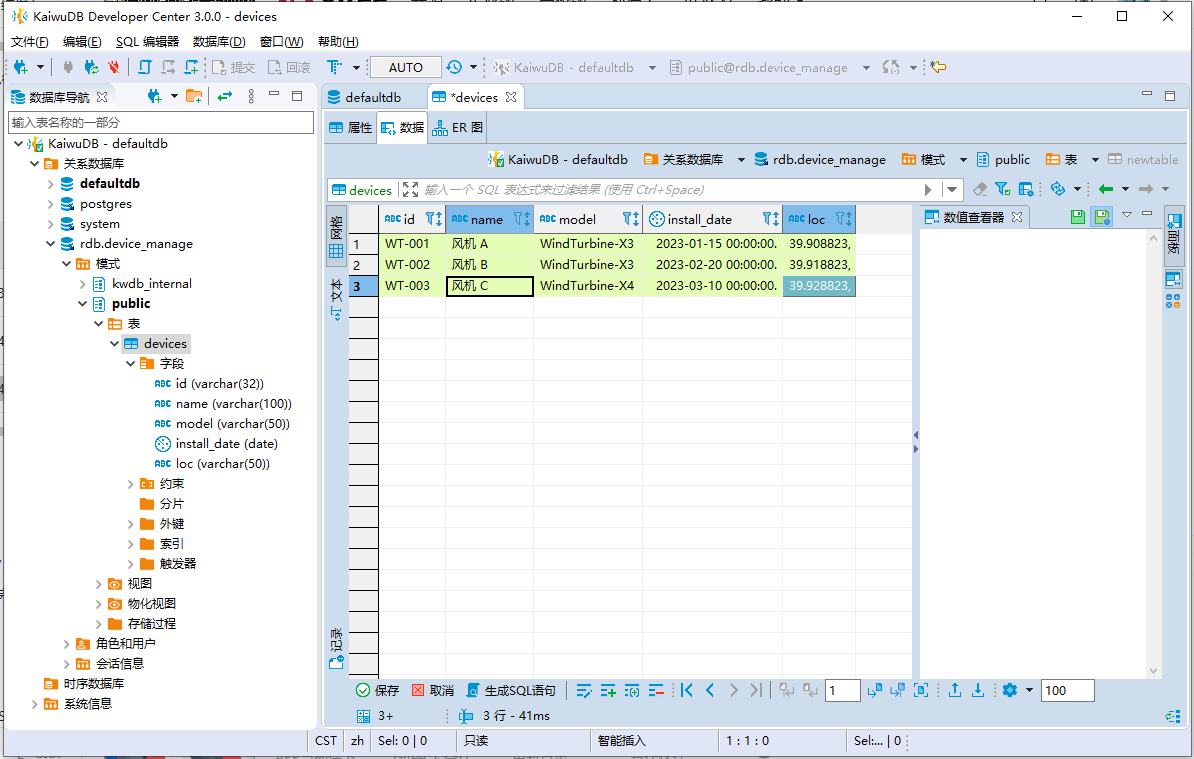The width and height of the screenshot is (1194, 759).
Task: Toggle the grid view on the results side bar
Action: [x=336, y=237]
